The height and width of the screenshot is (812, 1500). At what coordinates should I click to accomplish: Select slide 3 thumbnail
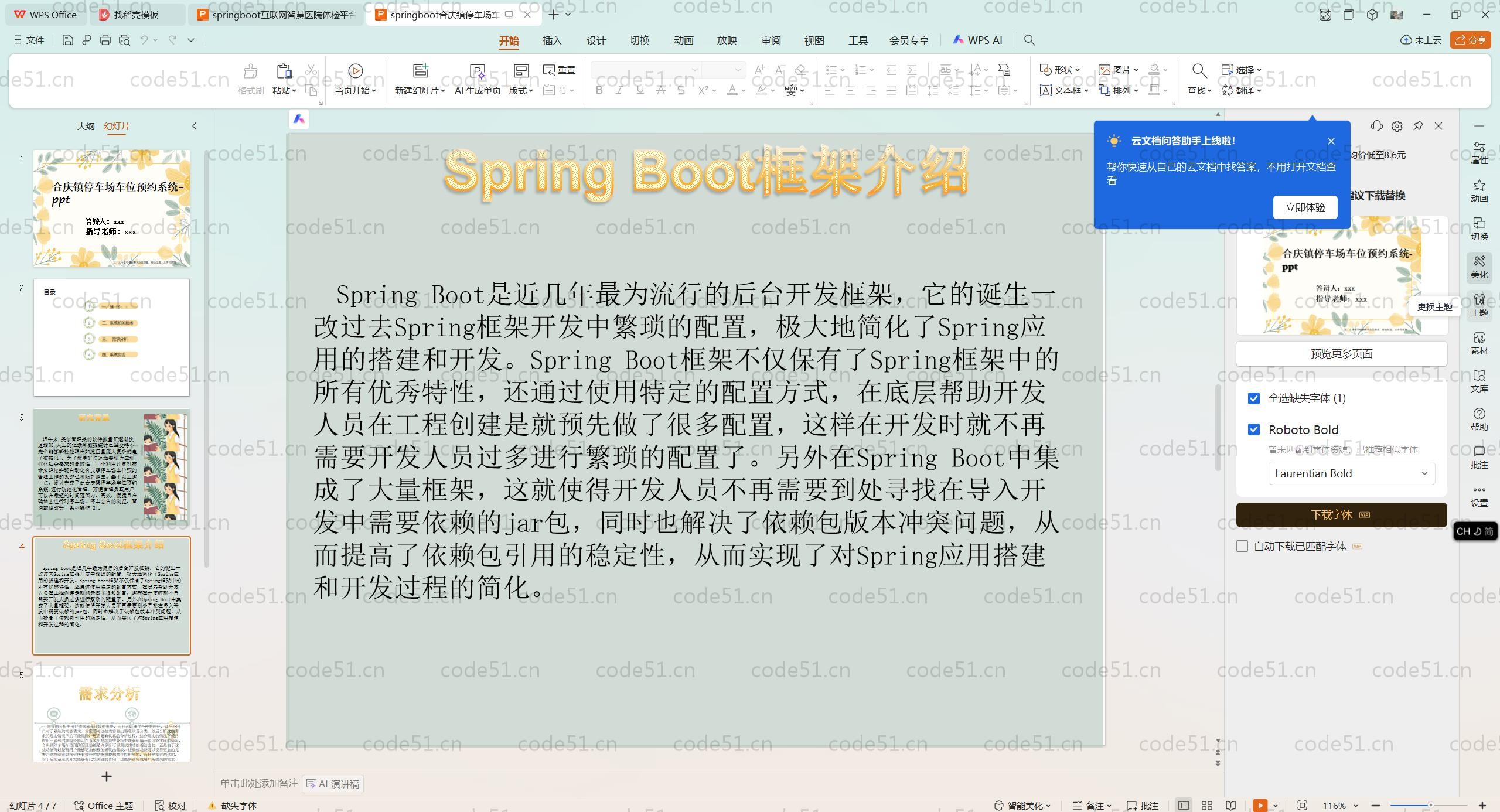pyautogui.click(x=111, y=466)
